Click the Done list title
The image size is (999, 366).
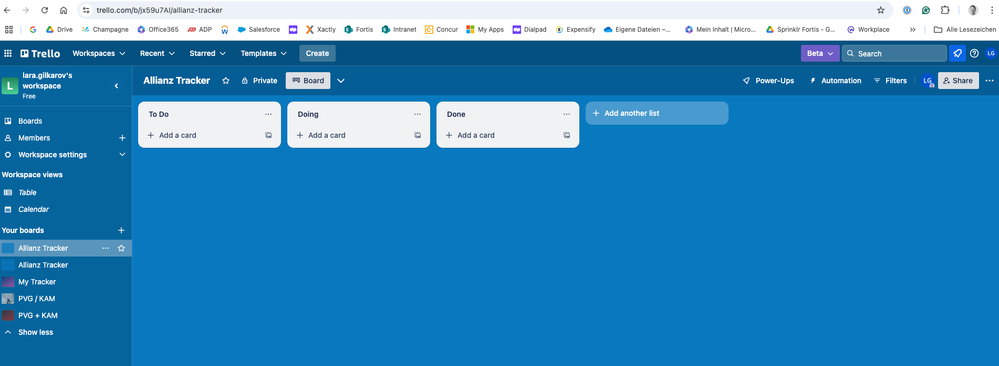click(x=456, y=115)
